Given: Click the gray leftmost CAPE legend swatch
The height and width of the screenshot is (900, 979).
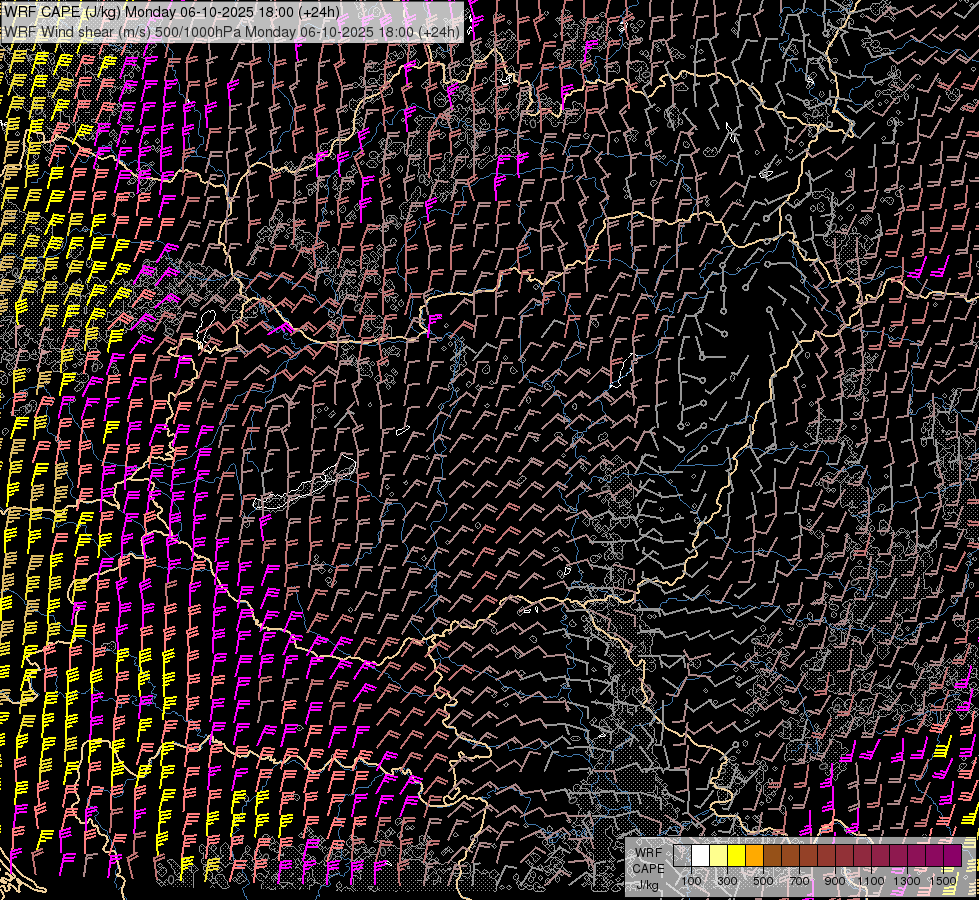Looking at the screenshot, I should tap(682, 856).
